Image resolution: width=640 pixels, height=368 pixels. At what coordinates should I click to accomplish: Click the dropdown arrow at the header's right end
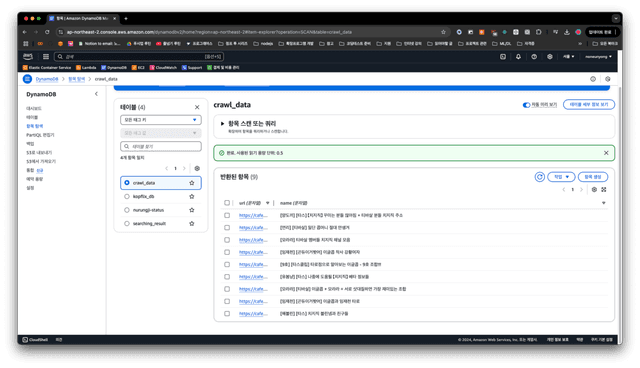[603, 203]
